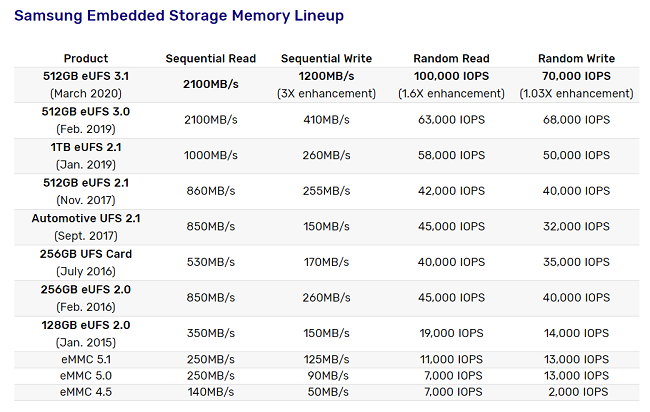Image resolution: width=650 pixels, height=412 pixels.
Task: Click the 1000MB/s sequential read value
Action: pyautogui.click(x=211, y=155)
